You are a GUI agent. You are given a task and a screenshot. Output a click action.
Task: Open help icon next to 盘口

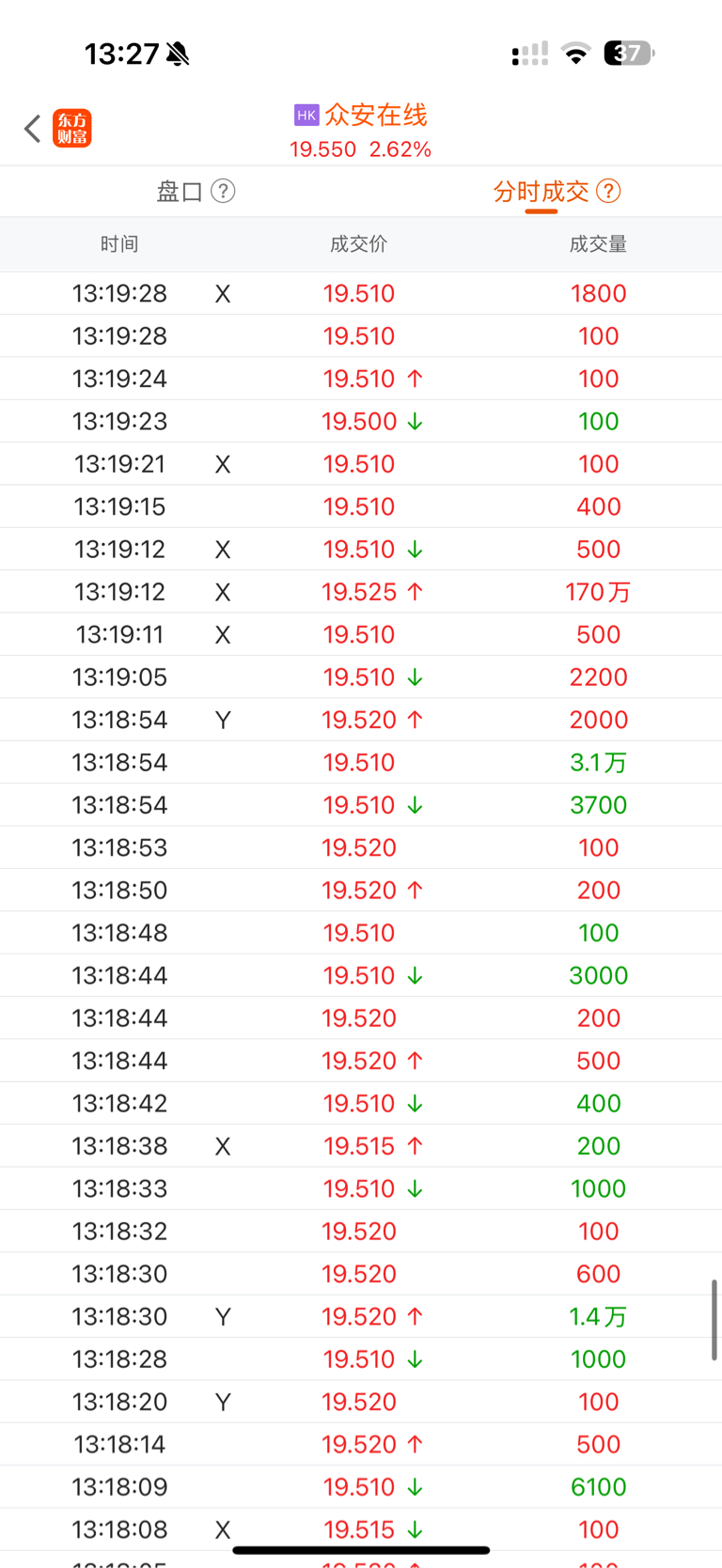[223, 192]
